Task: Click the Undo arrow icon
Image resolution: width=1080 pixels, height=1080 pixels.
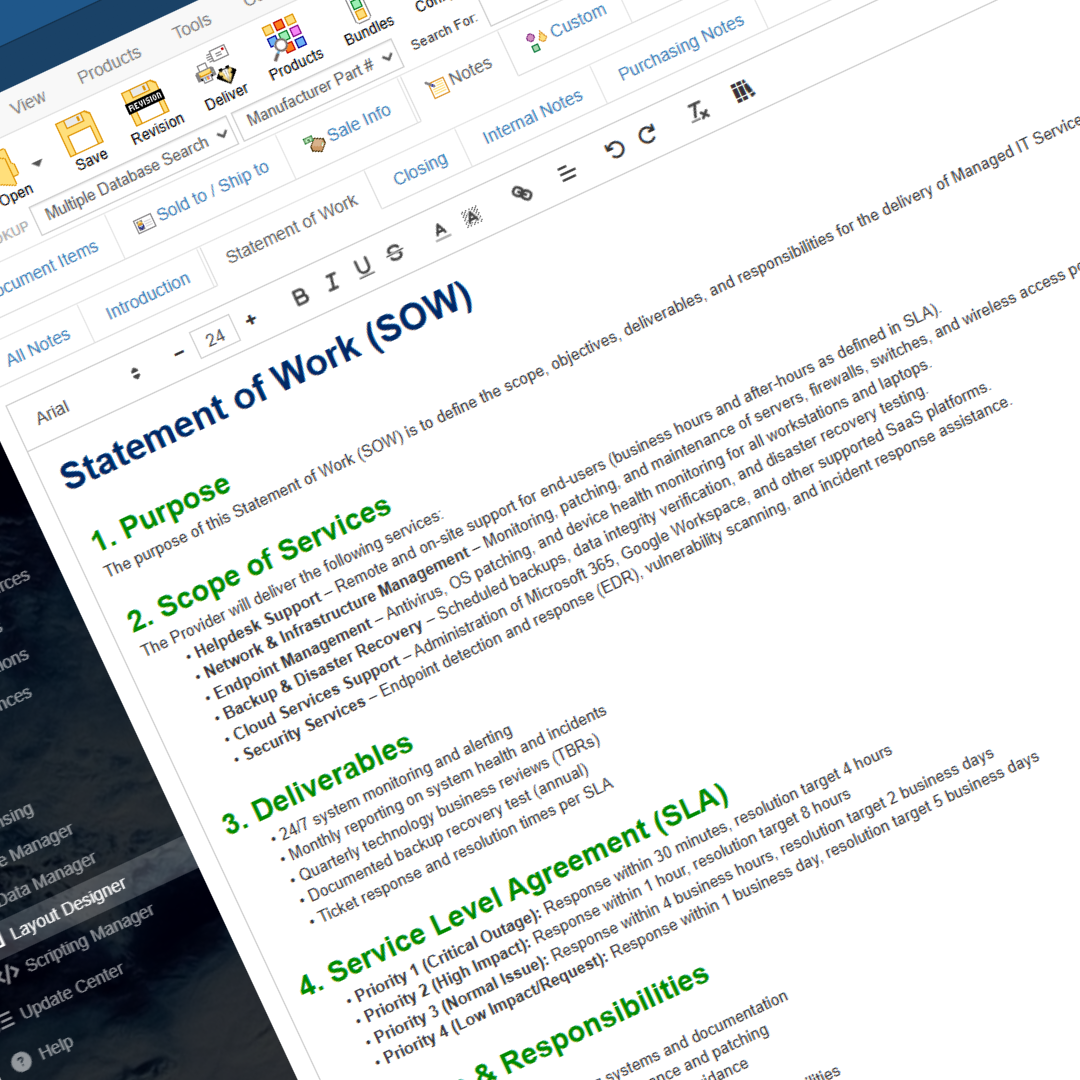Action: (614, 149)
